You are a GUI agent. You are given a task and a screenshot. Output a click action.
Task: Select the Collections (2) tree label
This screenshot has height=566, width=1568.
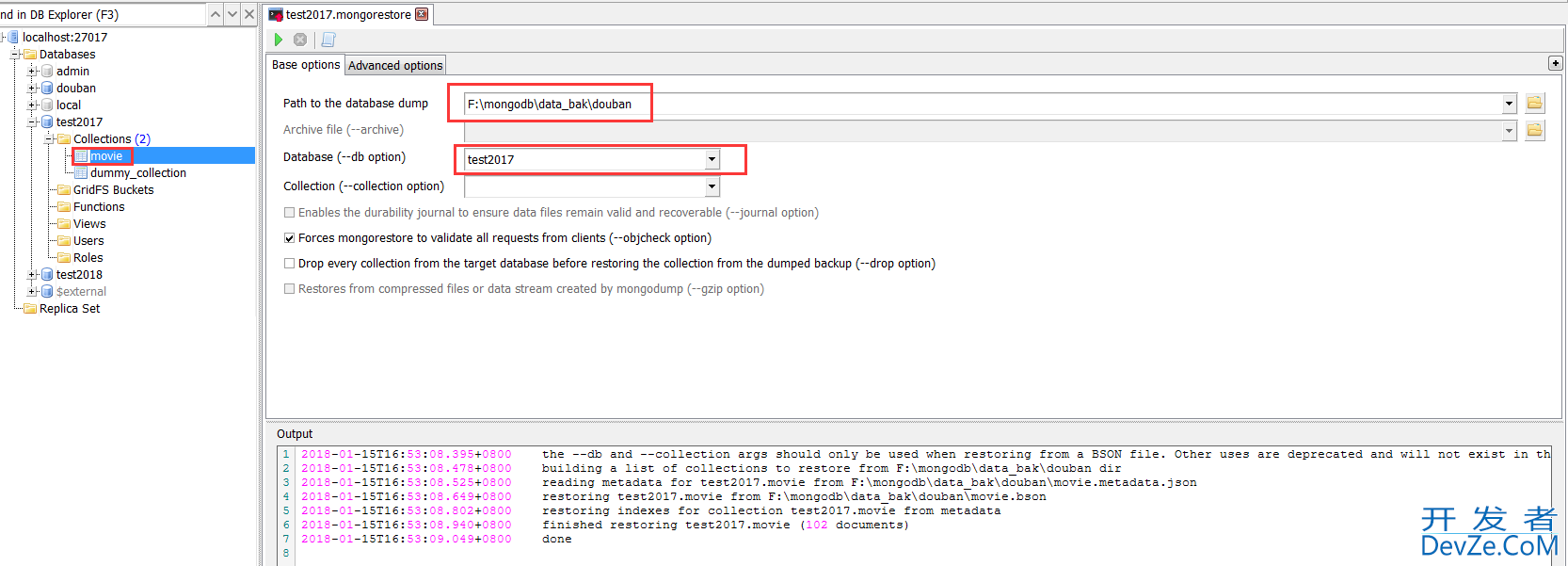(x=112, y=139)
